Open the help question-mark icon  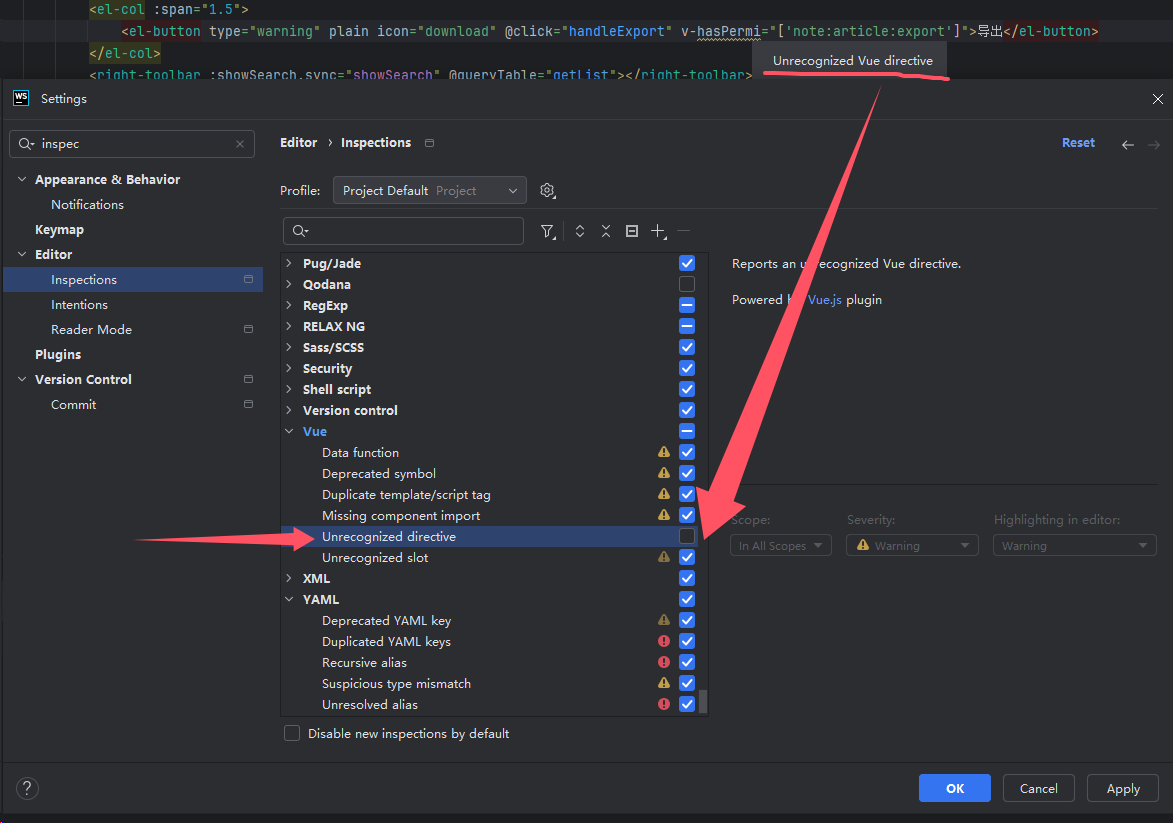26,788
